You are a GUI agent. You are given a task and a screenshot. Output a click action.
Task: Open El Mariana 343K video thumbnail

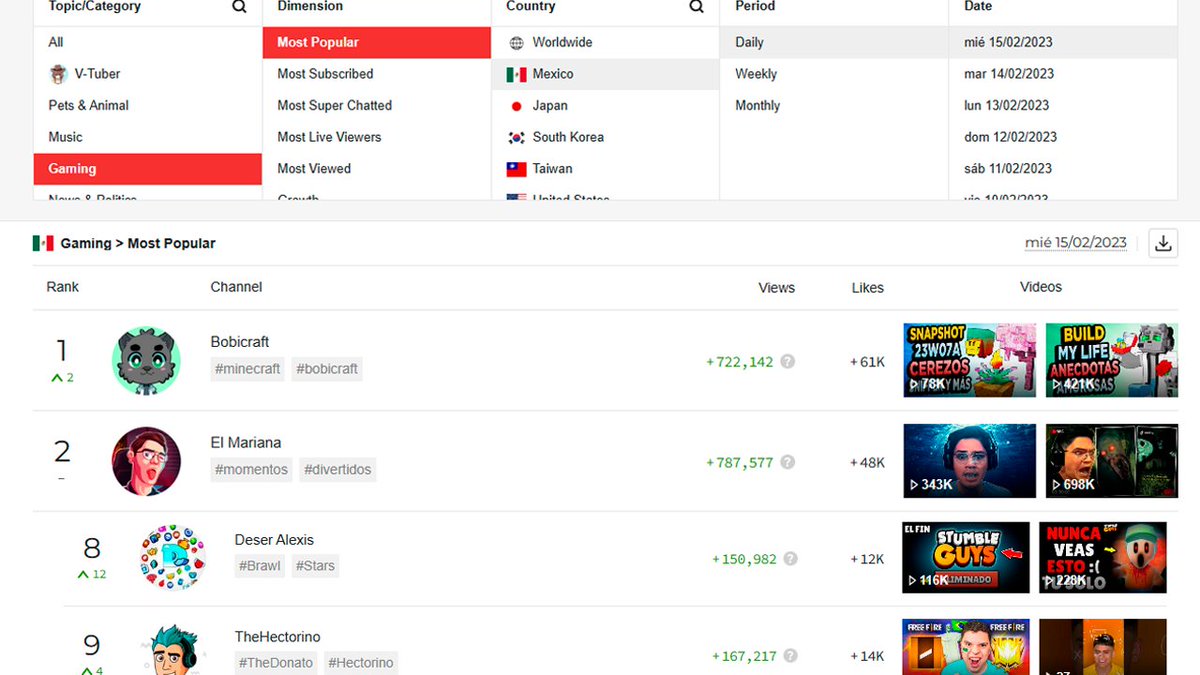pos(970,461)
